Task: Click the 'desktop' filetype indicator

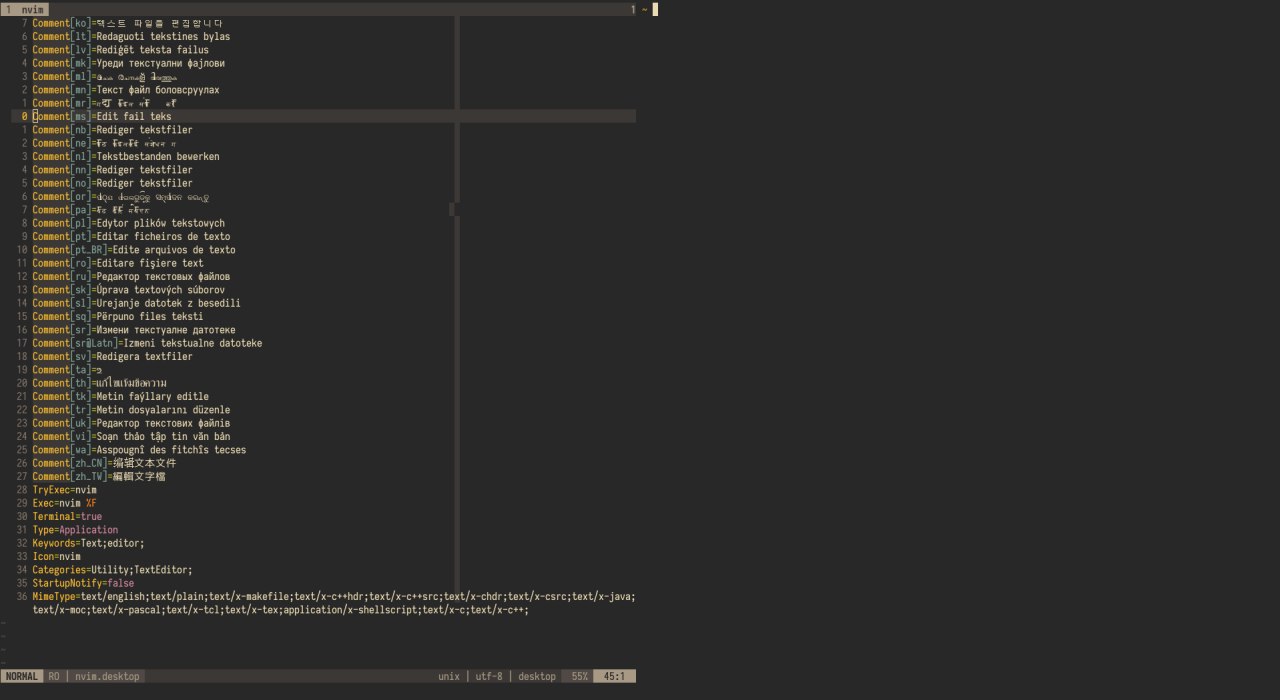Action: click(537, 677)
